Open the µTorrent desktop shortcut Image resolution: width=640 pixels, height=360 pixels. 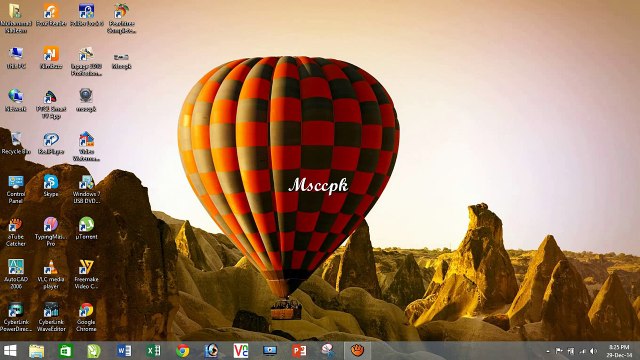tap(86, 228)
